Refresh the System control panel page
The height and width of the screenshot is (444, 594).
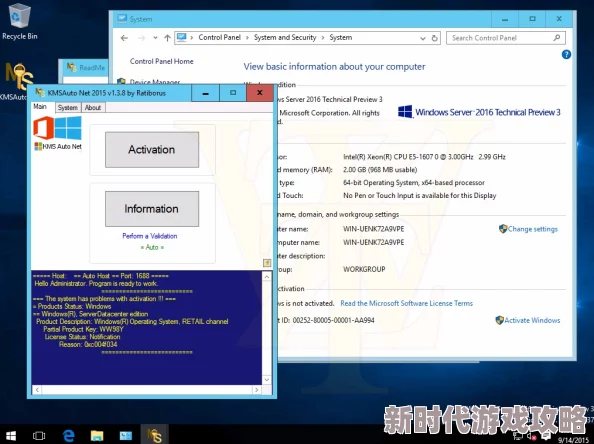tap(435, 38)
